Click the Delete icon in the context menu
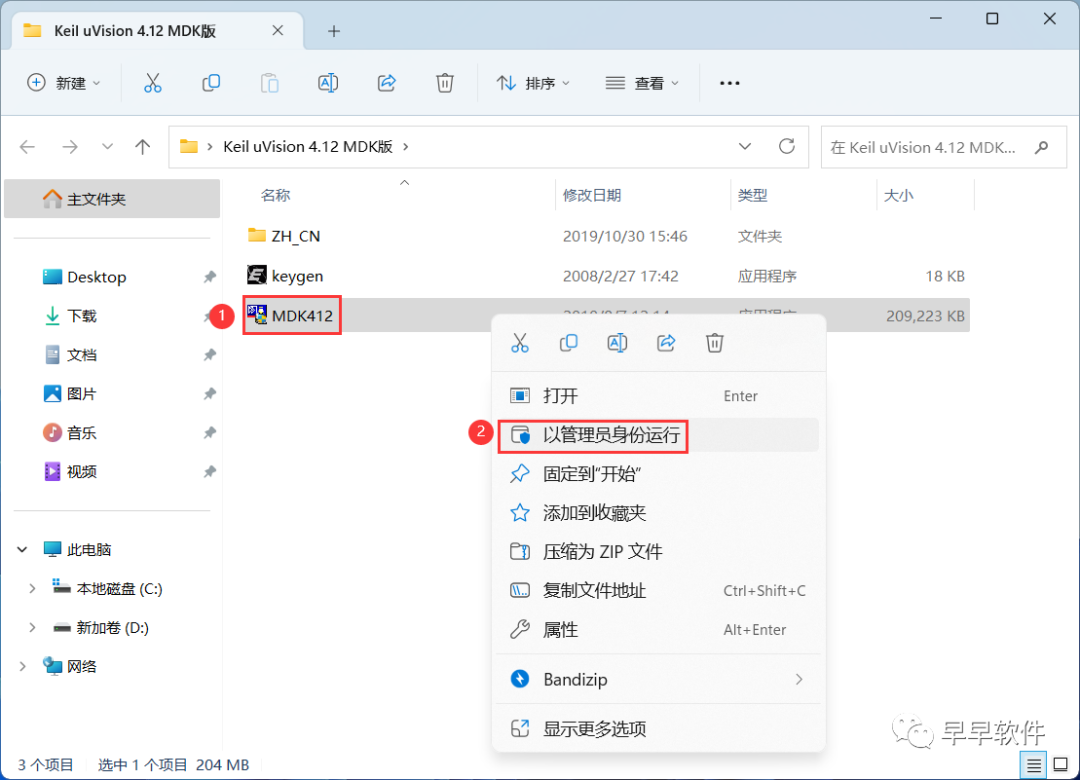This screenshot has height=780, width=1080. (x=714, y=343)
